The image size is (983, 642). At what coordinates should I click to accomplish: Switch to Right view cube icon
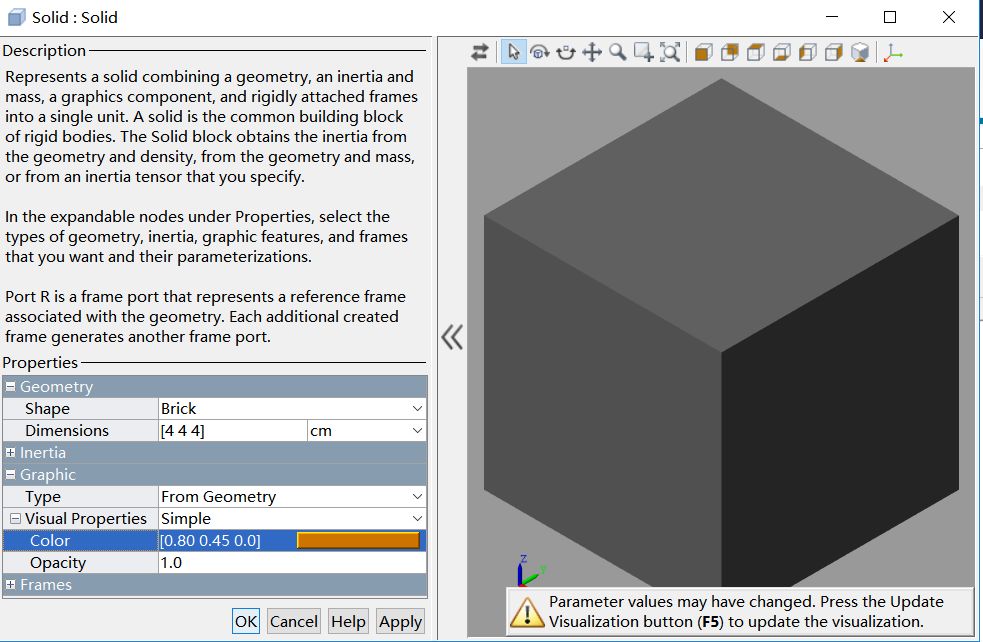point(833,52)
